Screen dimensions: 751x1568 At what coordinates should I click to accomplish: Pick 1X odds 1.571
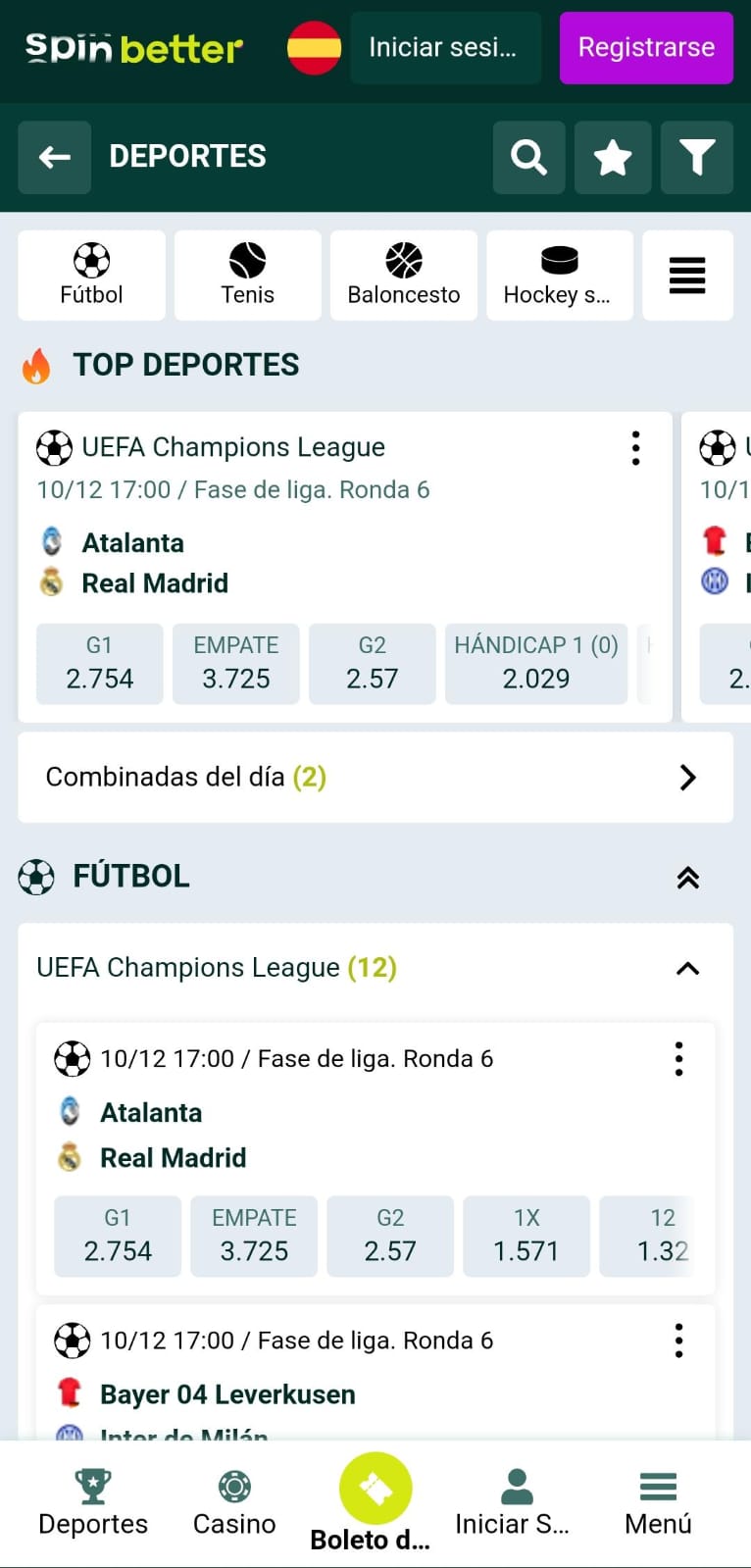[x=526, y=1236]
